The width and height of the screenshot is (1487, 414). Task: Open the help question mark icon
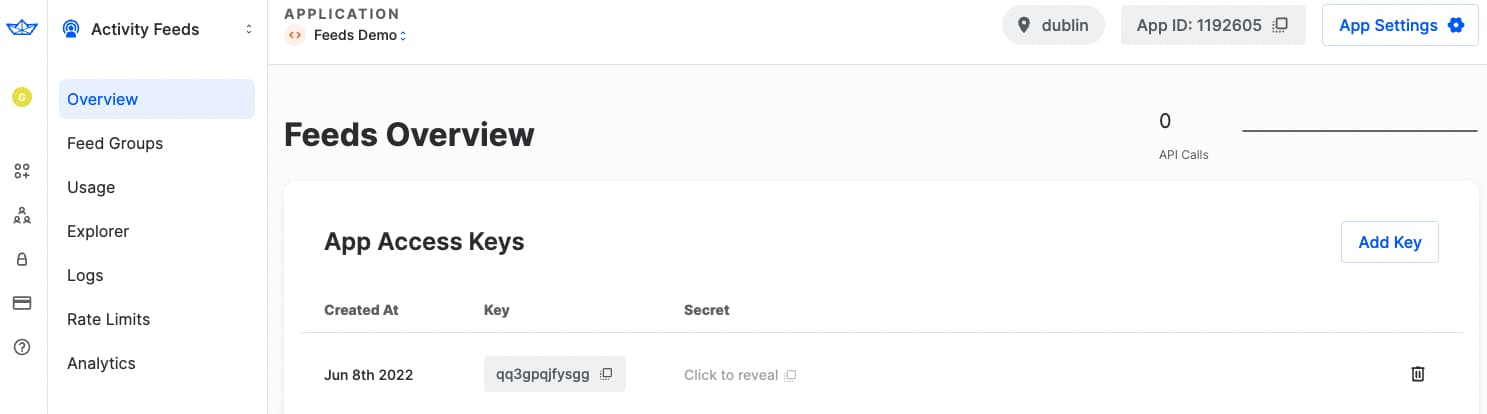pos(21,347)
